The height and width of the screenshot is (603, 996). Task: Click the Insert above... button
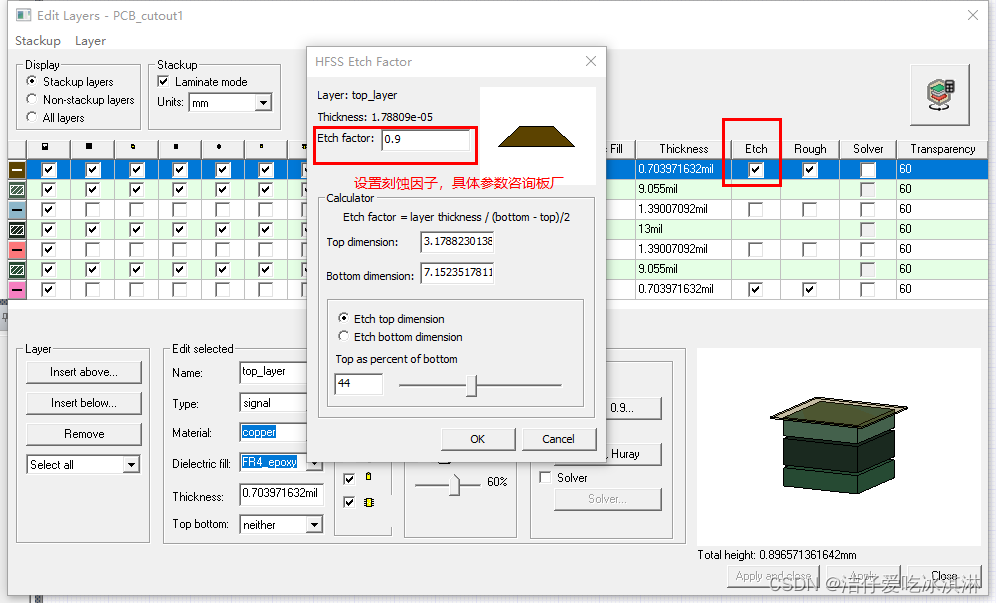pyautogui.click(x=84, y=372)
